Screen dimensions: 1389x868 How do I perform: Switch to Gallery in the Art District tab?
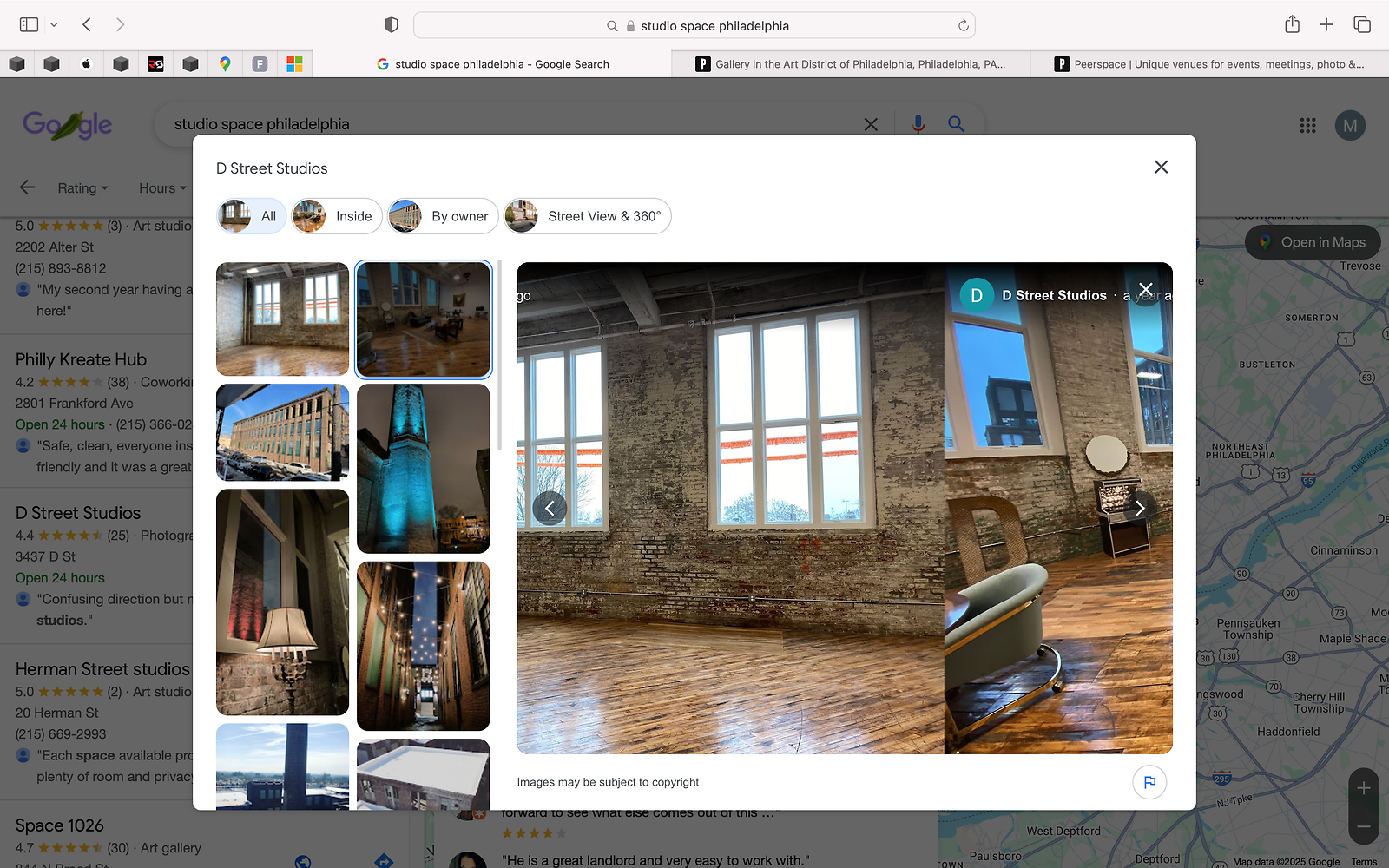tap(851, 64)
